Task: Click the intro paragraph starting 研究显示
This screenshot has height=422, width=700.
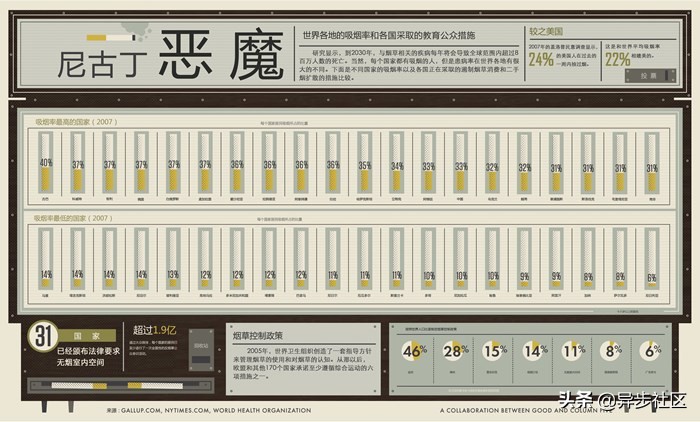Action: (x=409, y=65)
